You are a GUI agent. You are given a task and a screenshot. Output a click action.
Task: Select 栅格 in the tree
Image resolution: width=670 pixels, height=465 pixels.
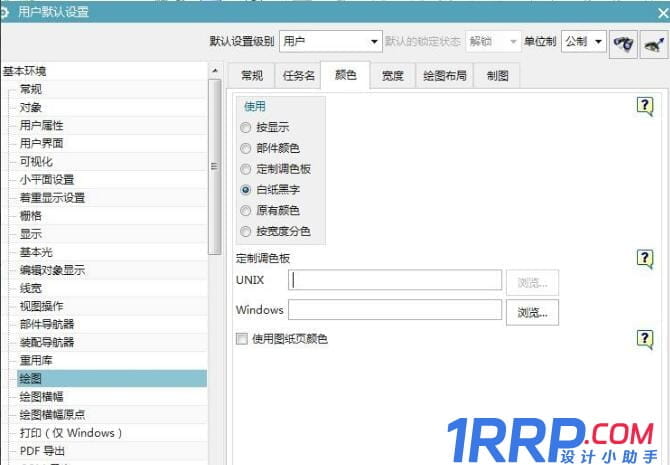coord(31,216)
